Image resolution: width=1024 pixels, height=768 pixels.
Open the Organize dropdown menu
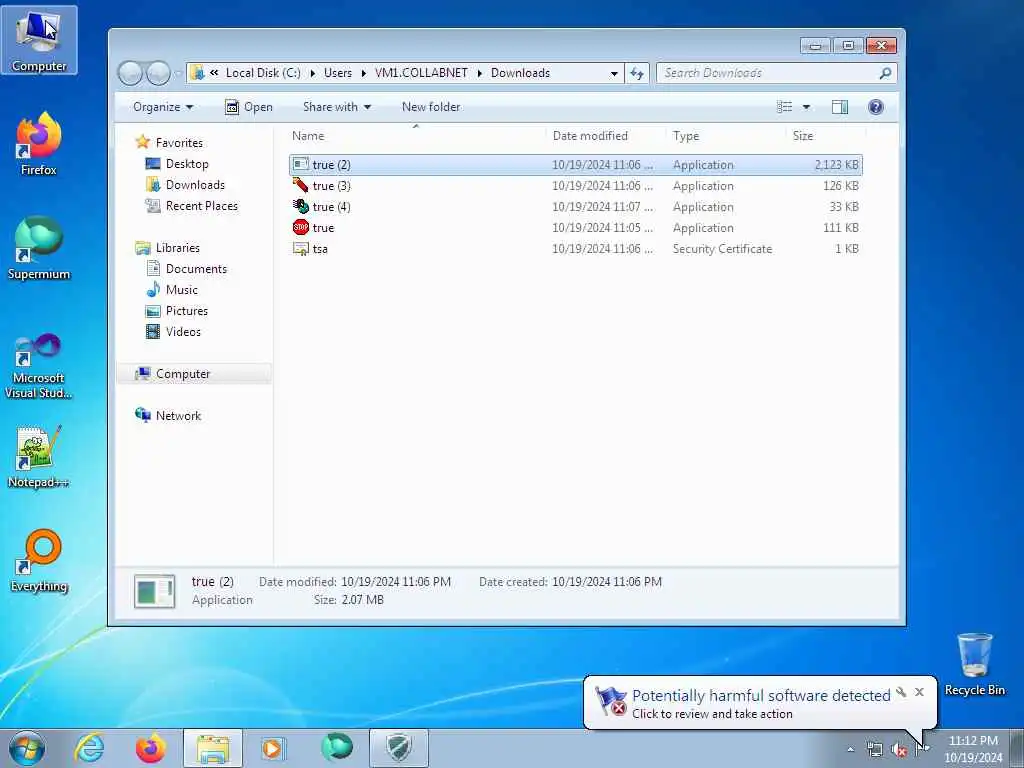coord(163,107)
